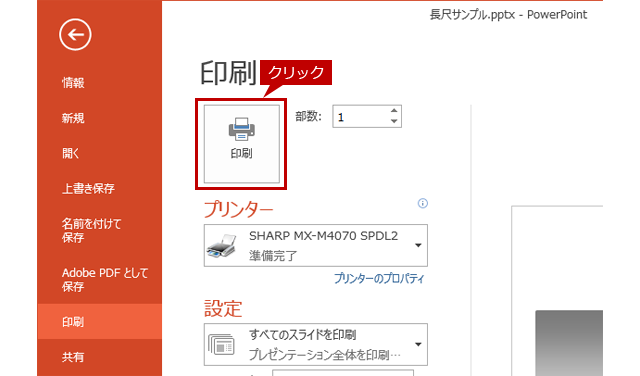640x376 pixels.
Task: Go back using the circled arrow
Action: (75, 35)
